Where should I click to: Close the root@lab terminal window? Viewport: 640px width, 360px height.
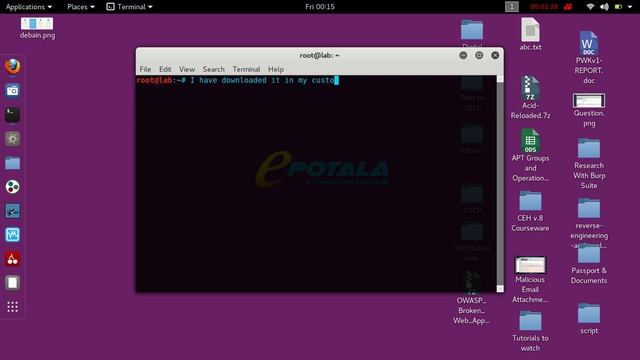click(495, 55)
